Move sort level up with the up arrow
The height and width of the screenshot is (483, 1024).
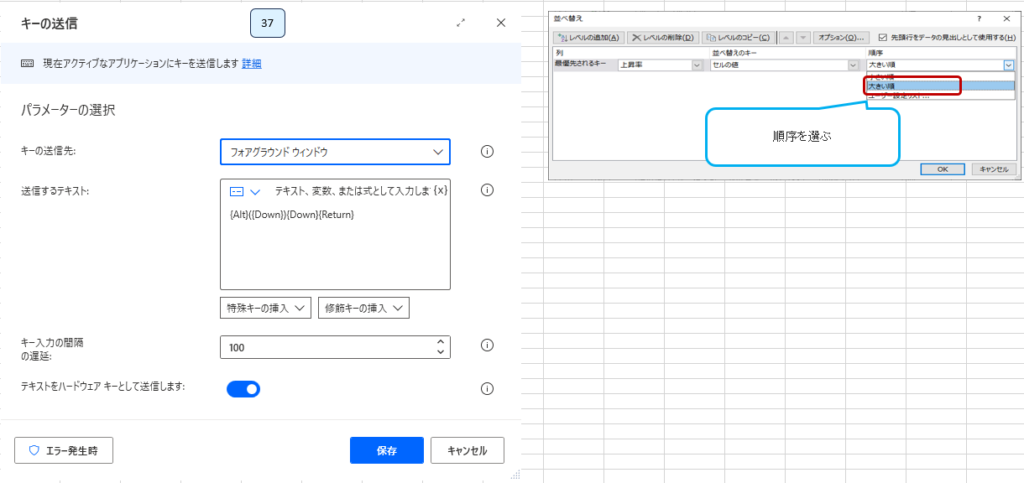[787, 37]
